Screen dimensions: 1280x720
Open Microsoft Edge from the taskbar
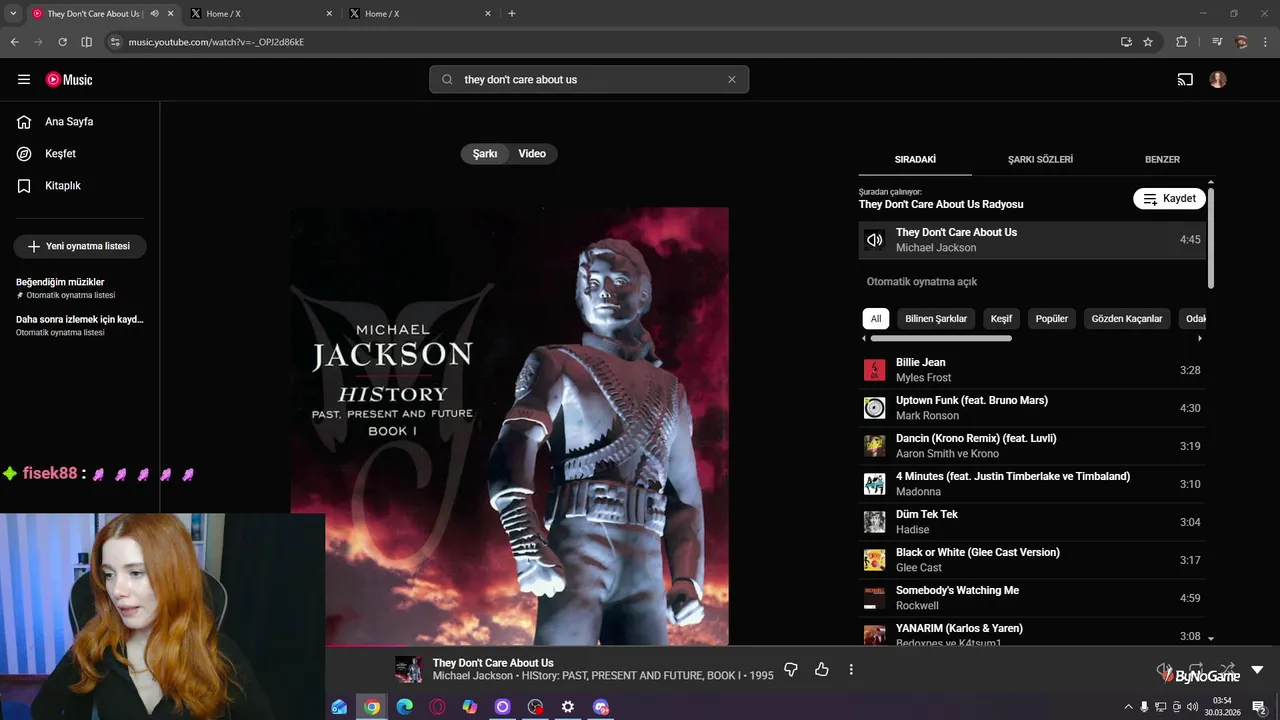[405, 707]
